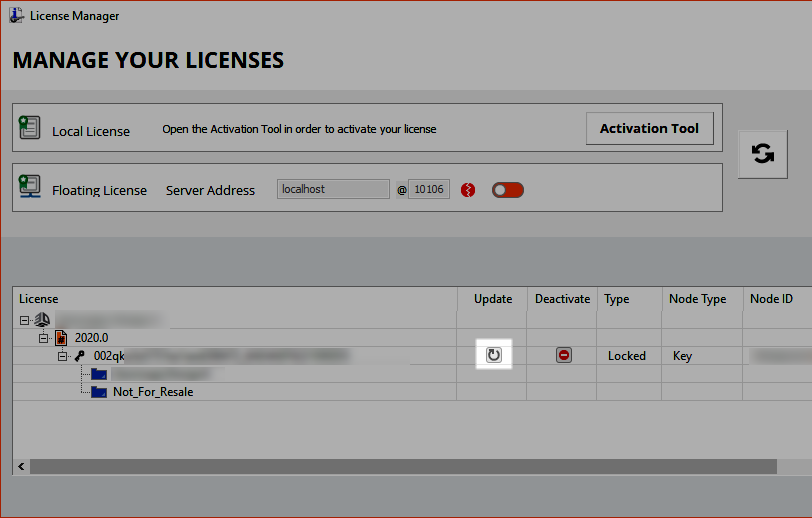Click the refresh licenses button
The width and height of the screenshot is (812, 518).
pos(762,154)
